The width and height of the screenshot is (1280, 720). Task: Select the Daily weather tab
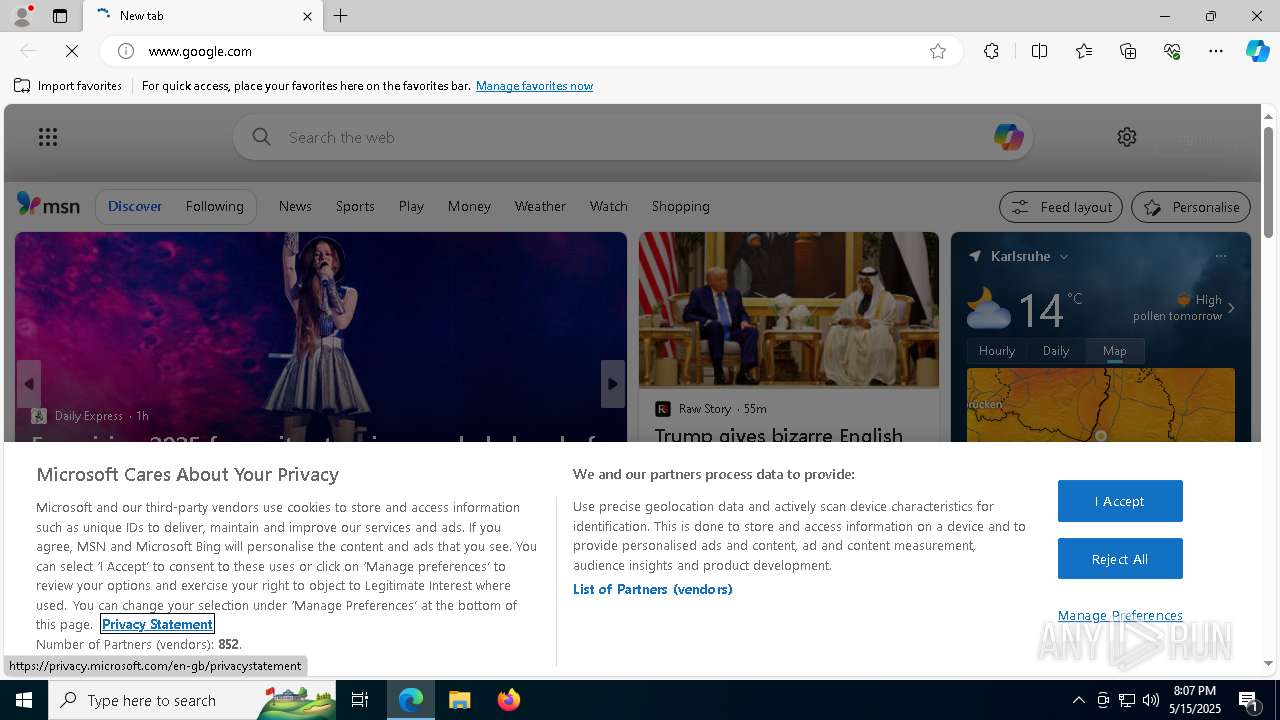point(1056,351)
